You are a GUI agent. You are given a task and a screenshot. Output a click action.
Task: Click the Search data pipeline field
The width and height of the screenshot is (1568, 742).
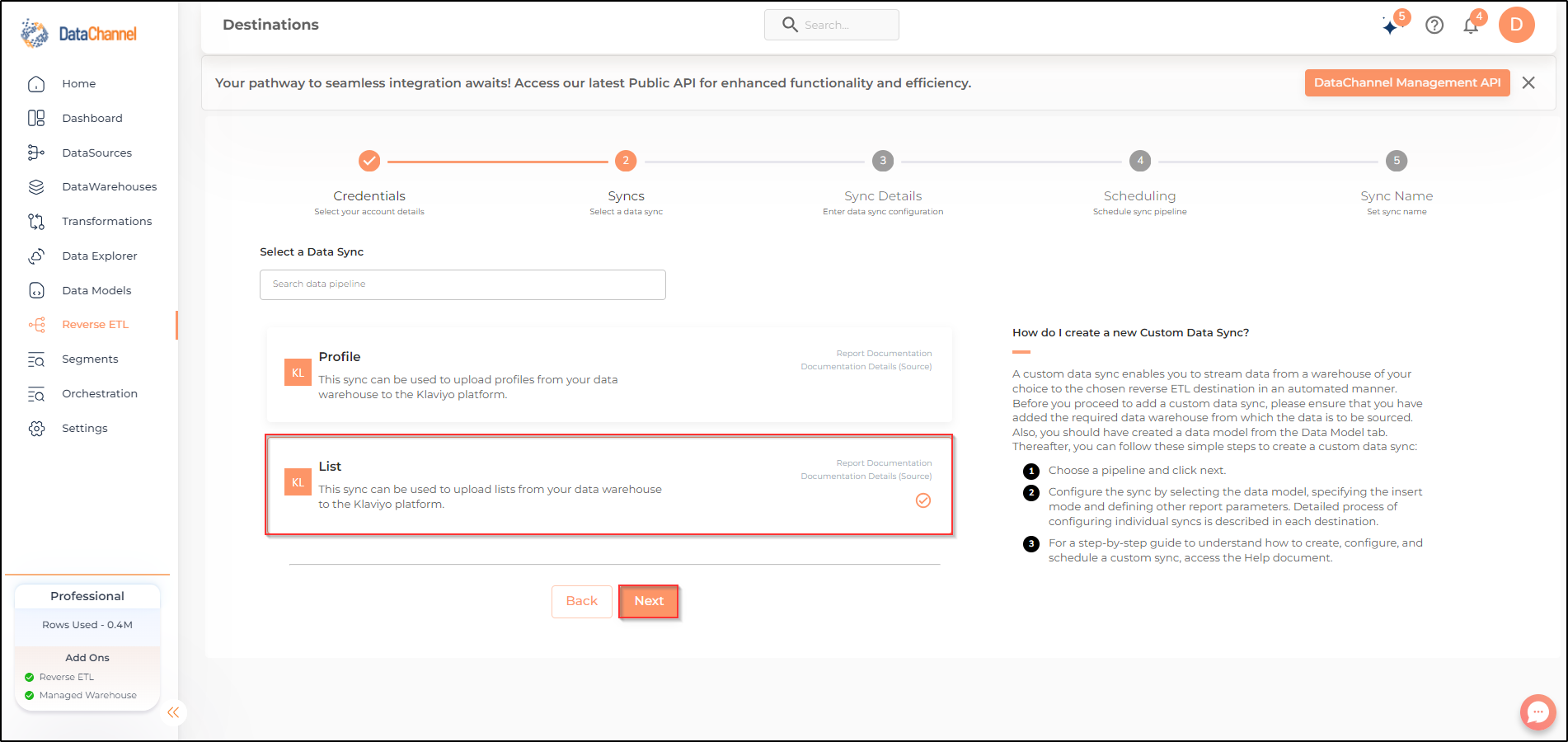coord(462,284)
